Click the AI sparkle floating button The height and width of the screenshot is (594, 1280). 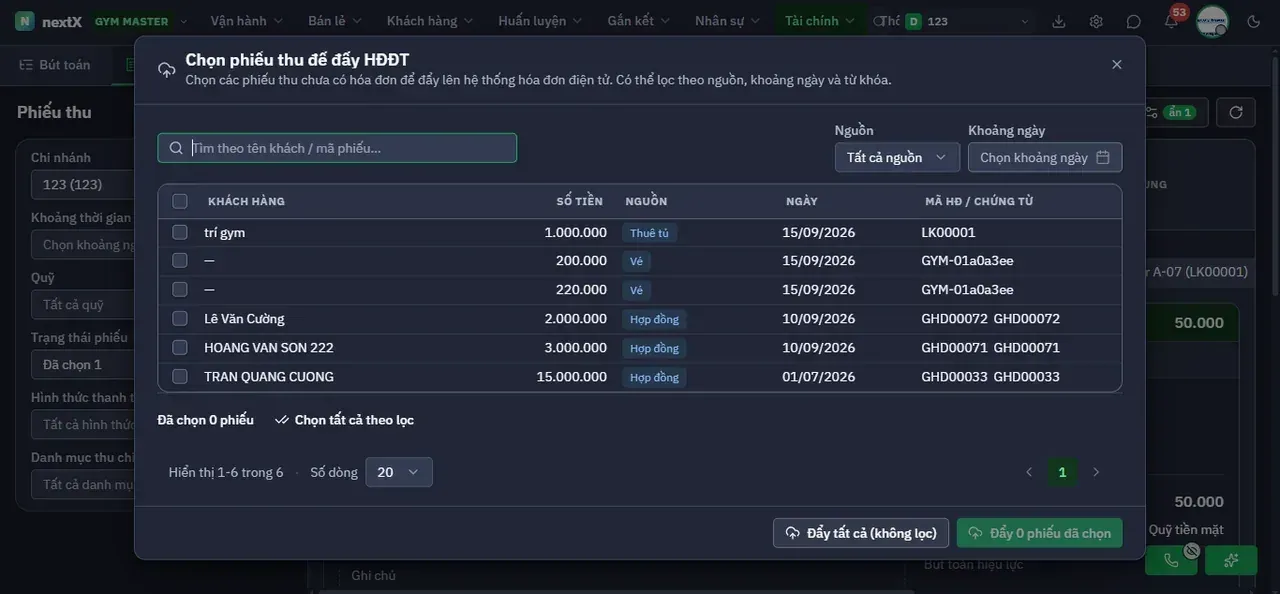click(x=1231, y=560)
